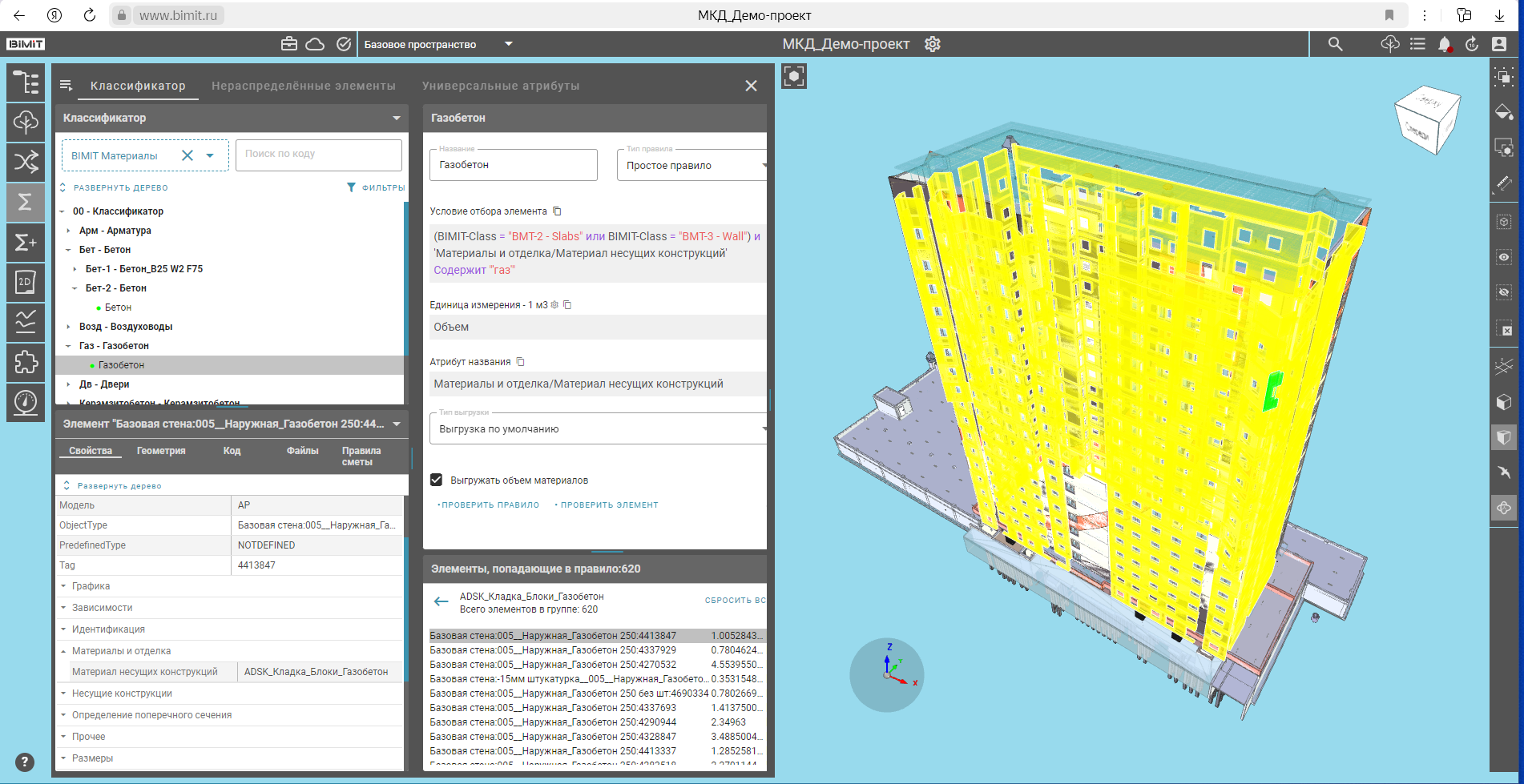Expand the 'Арм - Арматура' tree node
The width and height of the screenshot is (1524, 784).
click(68, 231)
